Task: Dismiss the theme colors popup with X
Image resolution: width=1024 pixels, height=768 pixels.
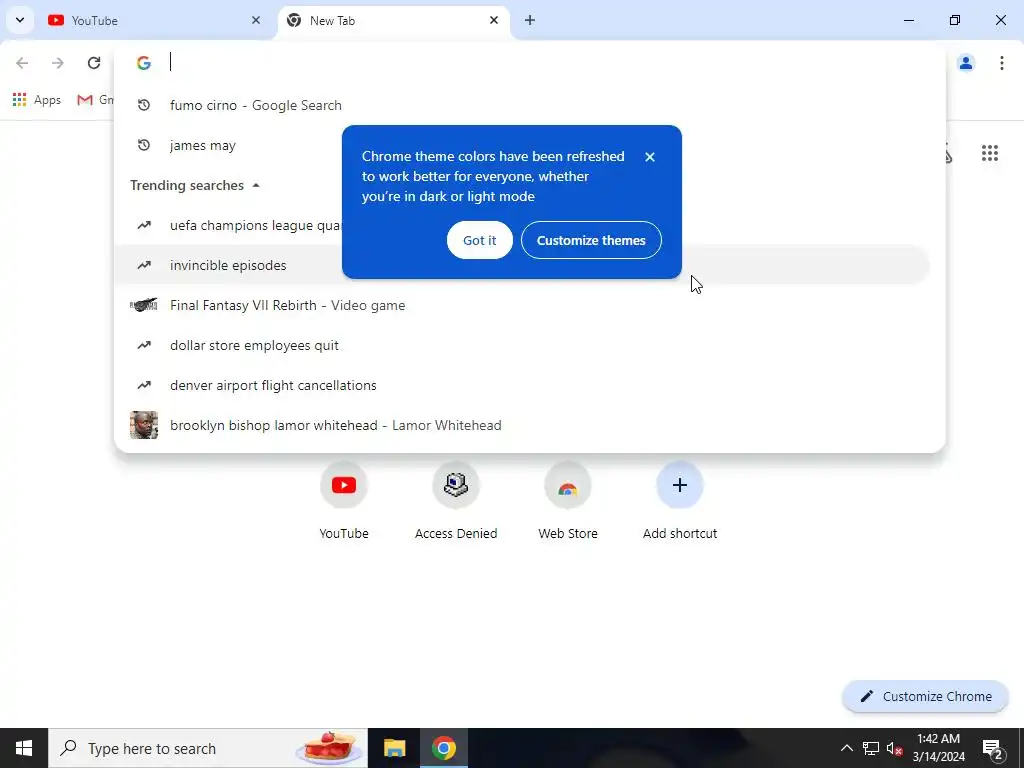Action: point(649,157)
